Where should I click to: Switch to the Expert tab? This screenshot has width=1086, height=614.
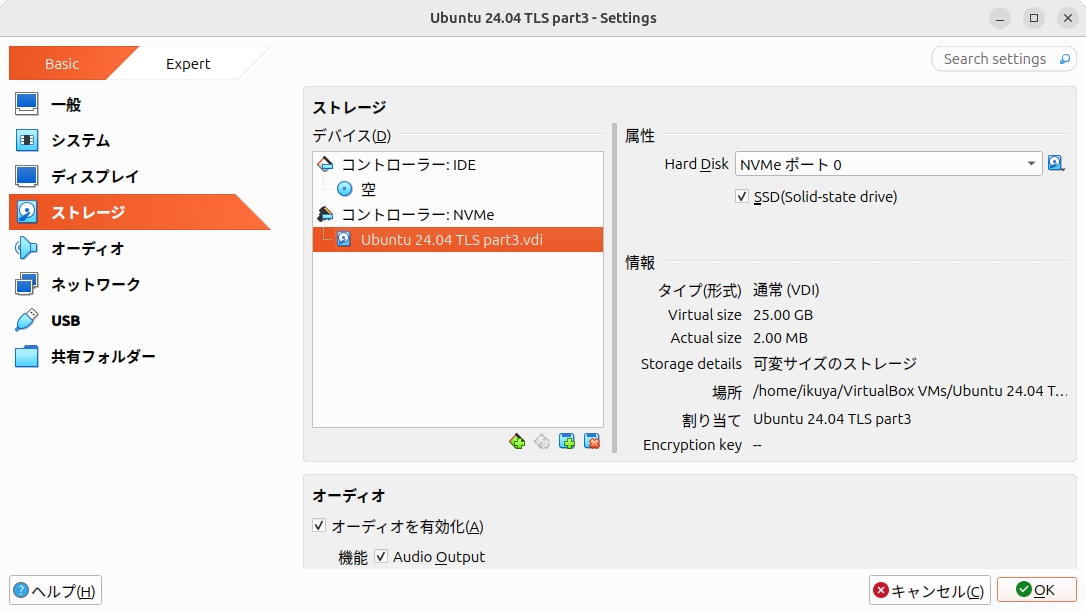(188, 64)
